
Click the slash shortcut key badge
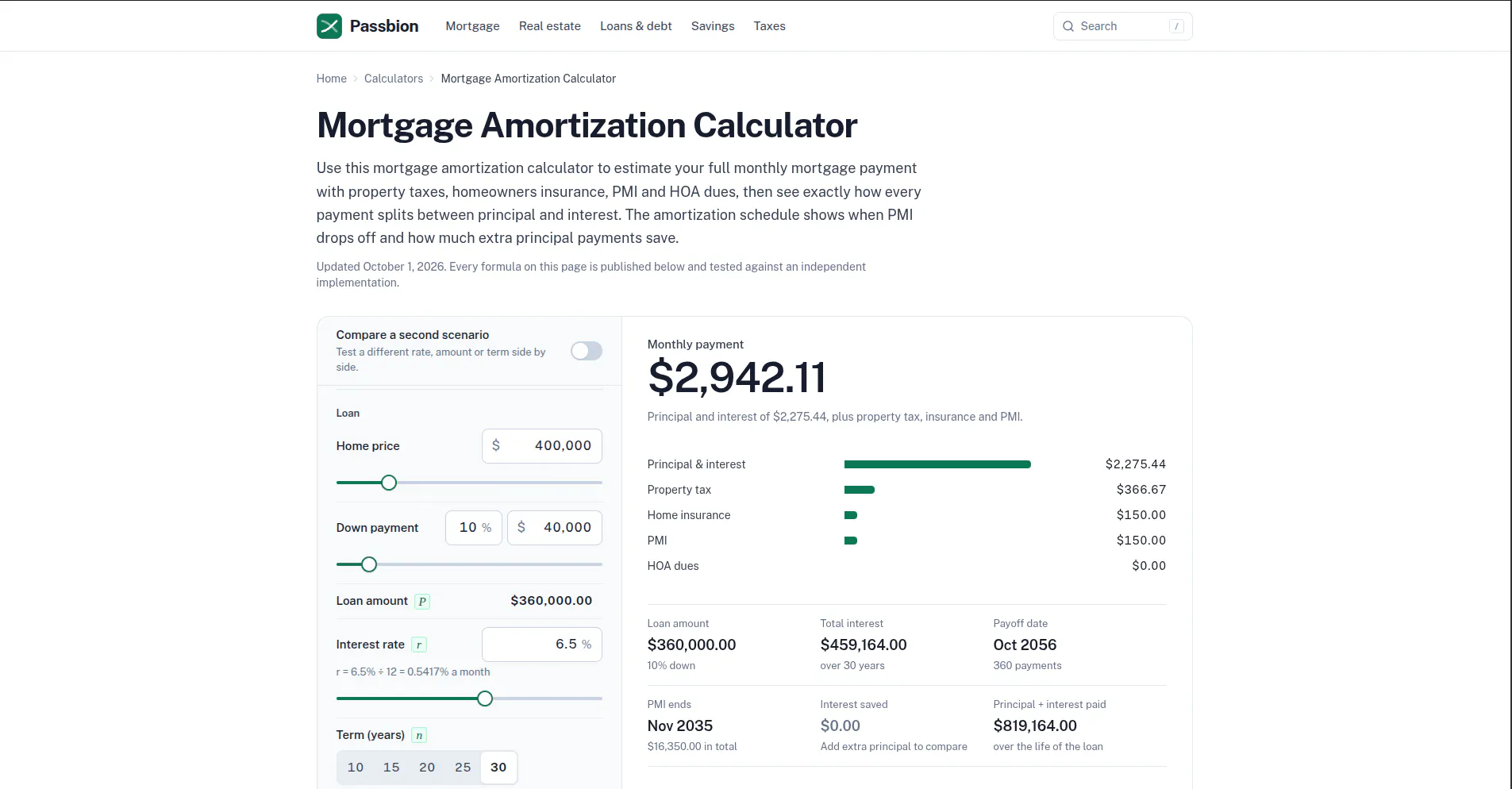tap(1176, 26)
